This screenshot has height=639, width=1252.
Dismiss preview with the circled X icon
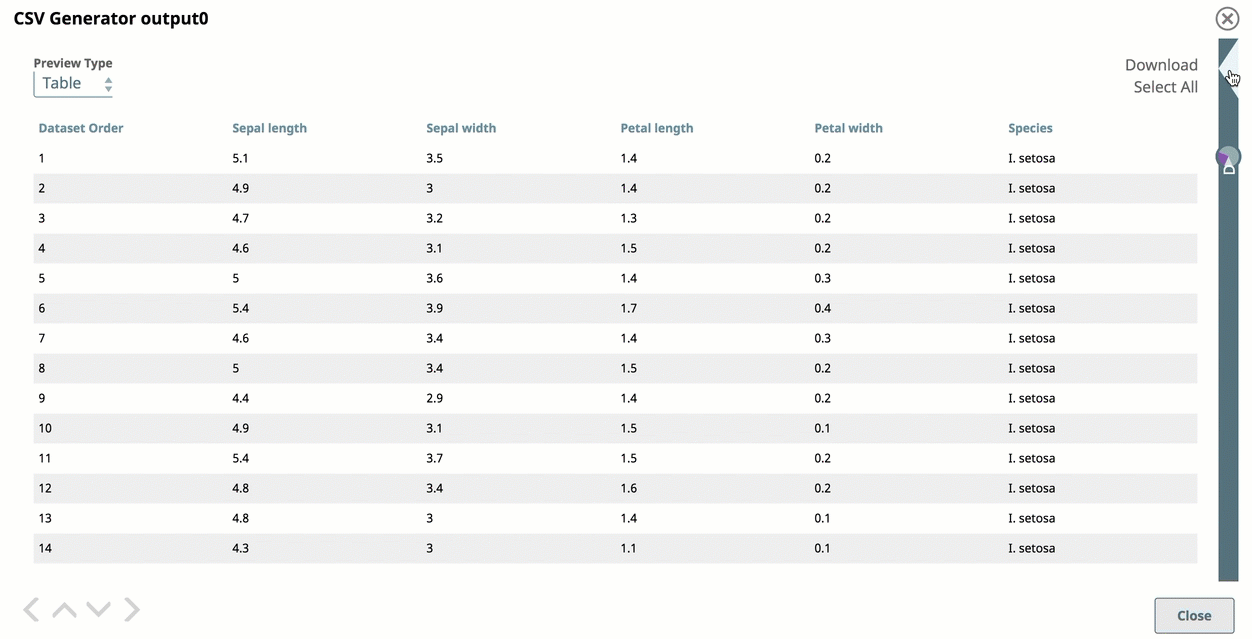[x=1227, y=19]
